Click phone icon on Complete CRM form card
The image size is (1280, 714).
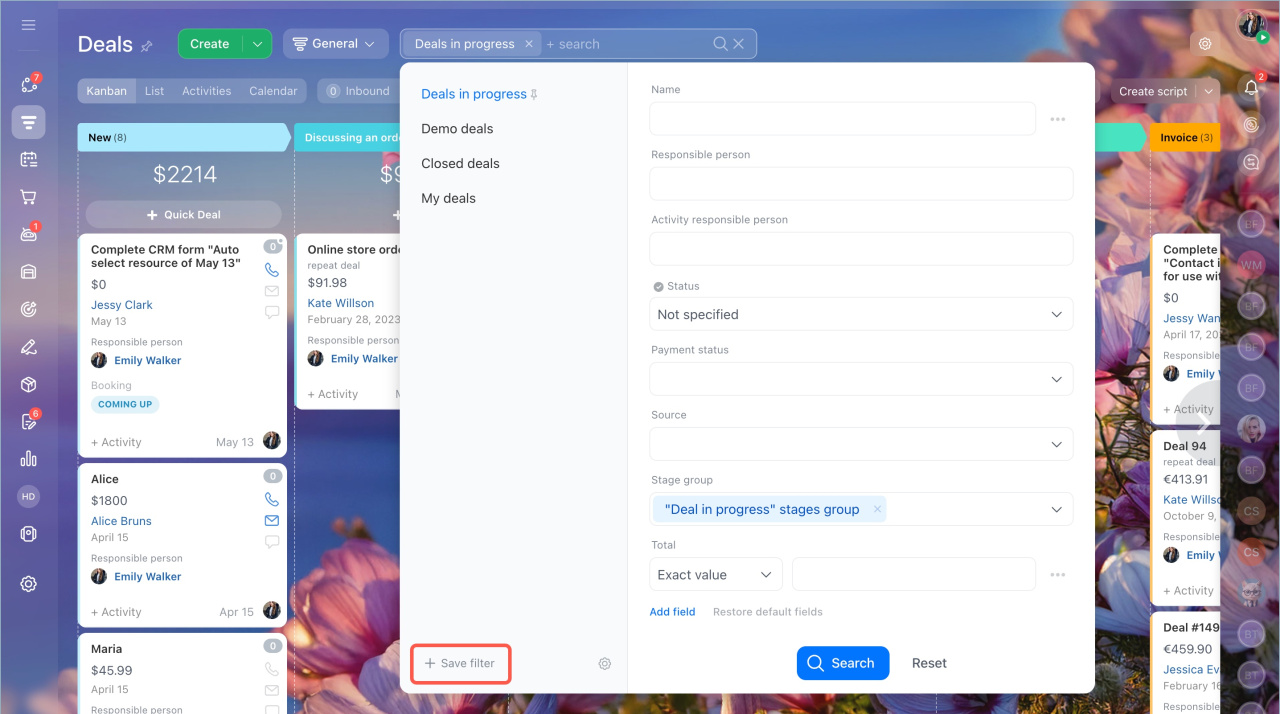271,270
